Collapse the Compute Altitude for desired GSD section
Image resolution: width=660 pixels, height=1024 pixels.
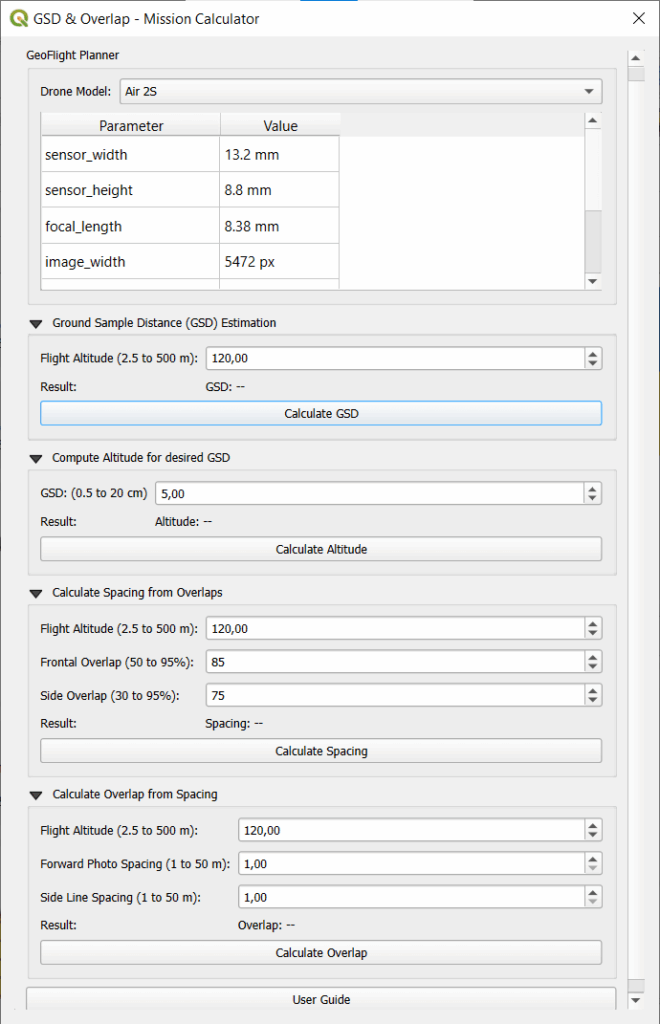coord(36,457)
